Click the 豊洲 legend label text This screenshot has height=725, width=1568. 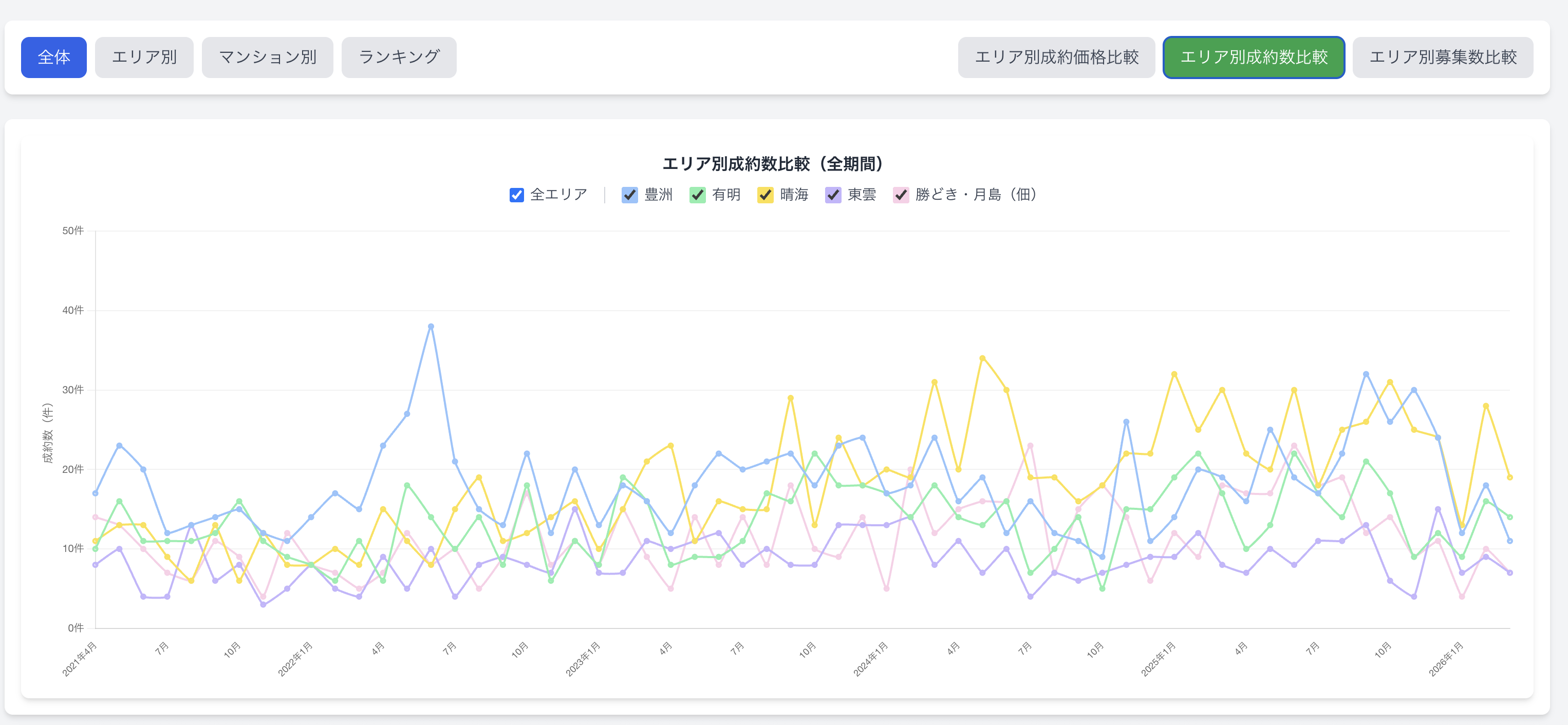pyautogui.click(x=658, y=195)
